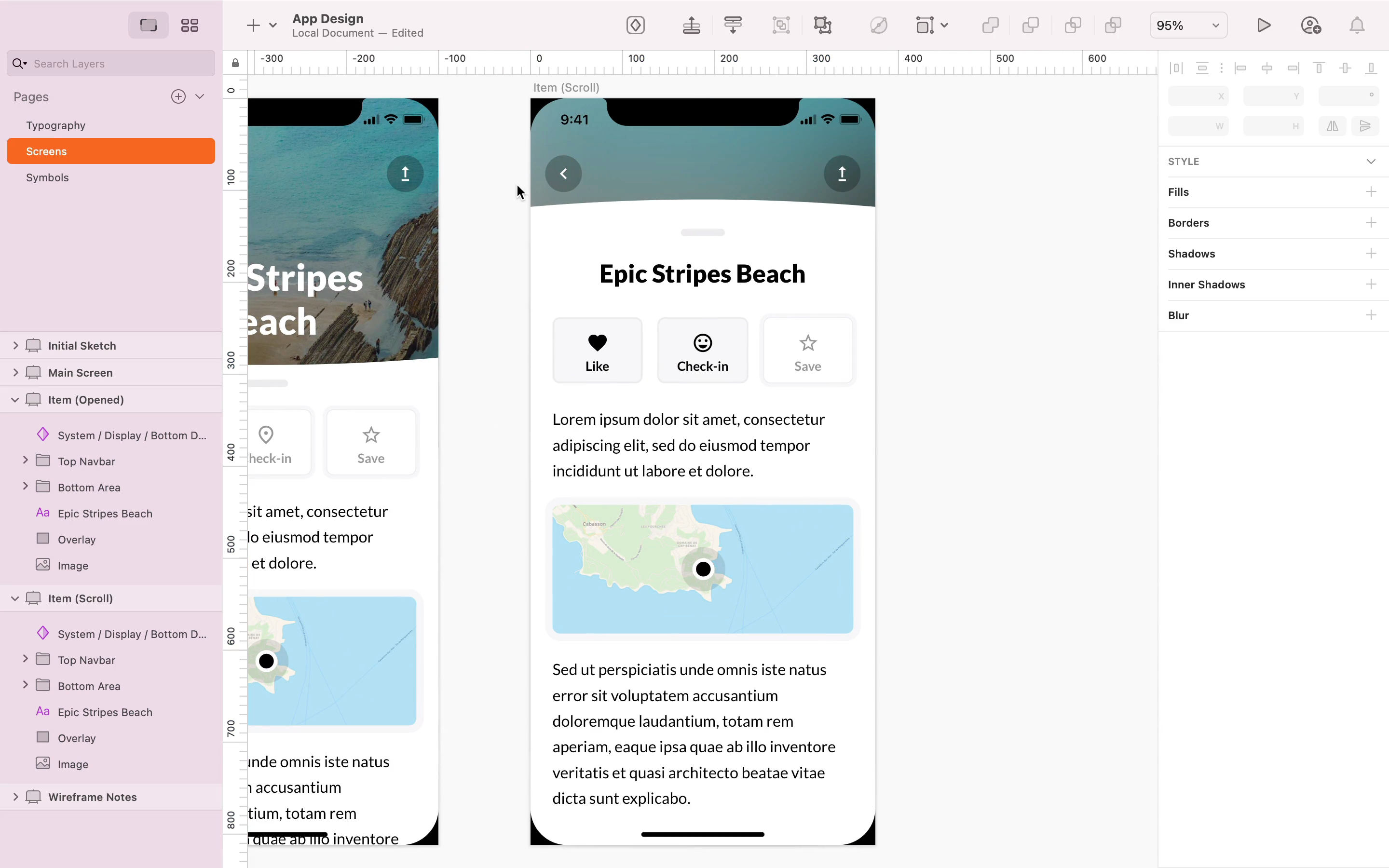Click the Insert plus button

coord(253,25)
